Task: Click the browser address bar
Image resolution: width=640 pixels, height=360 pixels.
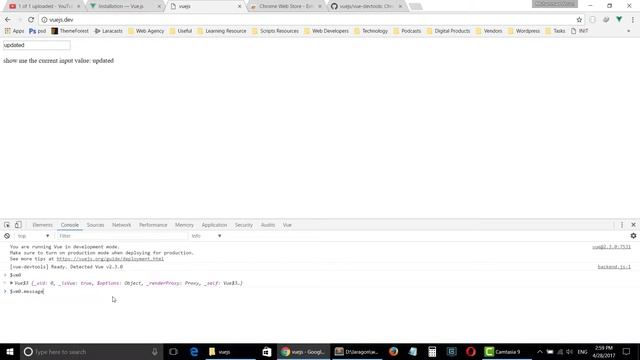Action: point(310,20)
